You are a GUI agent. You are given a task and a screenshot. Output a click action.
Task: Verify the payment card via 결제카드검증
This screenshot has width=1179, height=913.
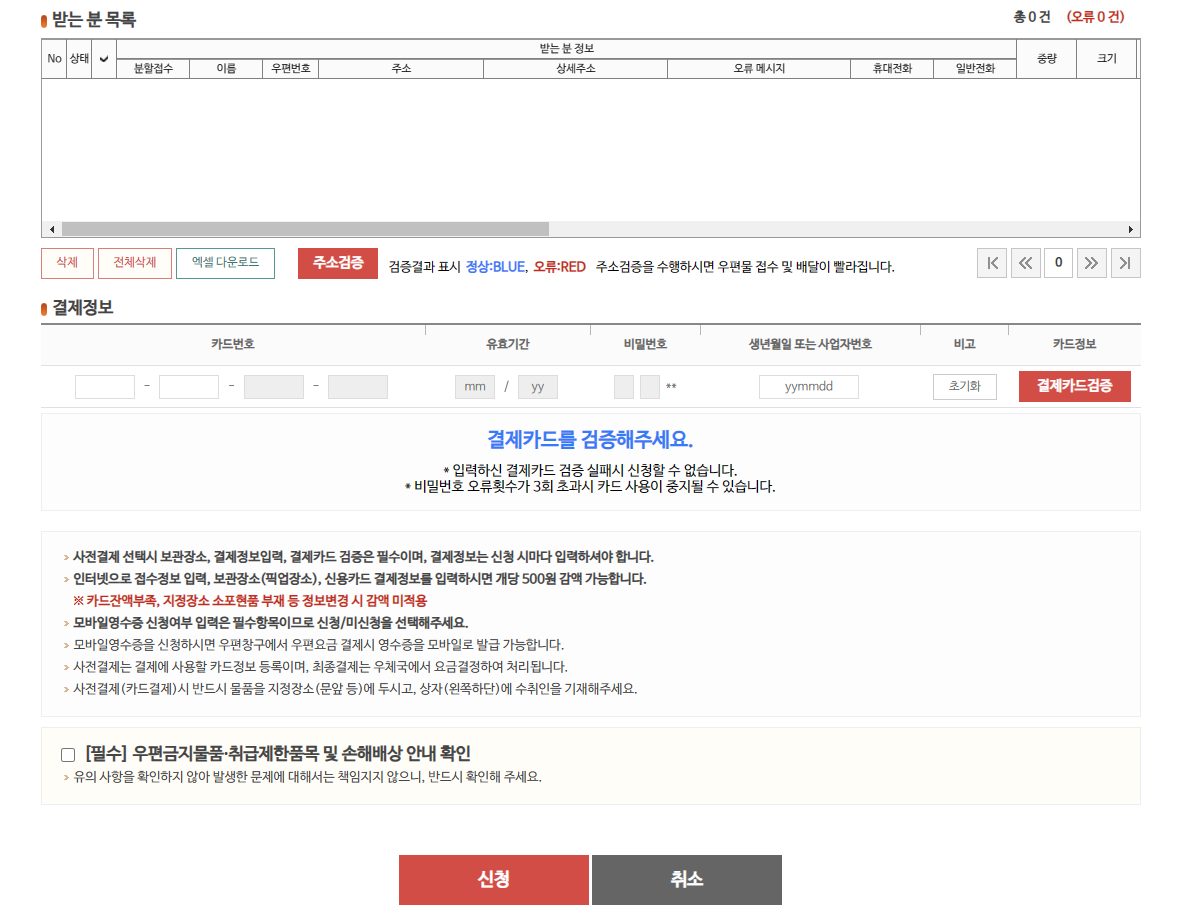coord(1074,386)
